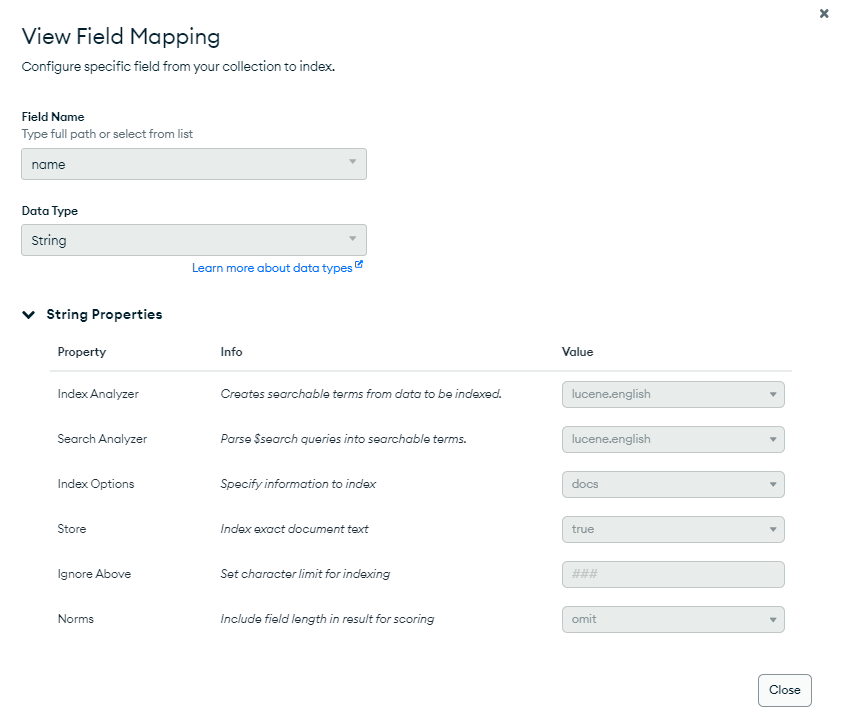The width and height of the screenshot is (847, 718).
Task: Select the Ignore Above property label
Action: click(94, 574)
